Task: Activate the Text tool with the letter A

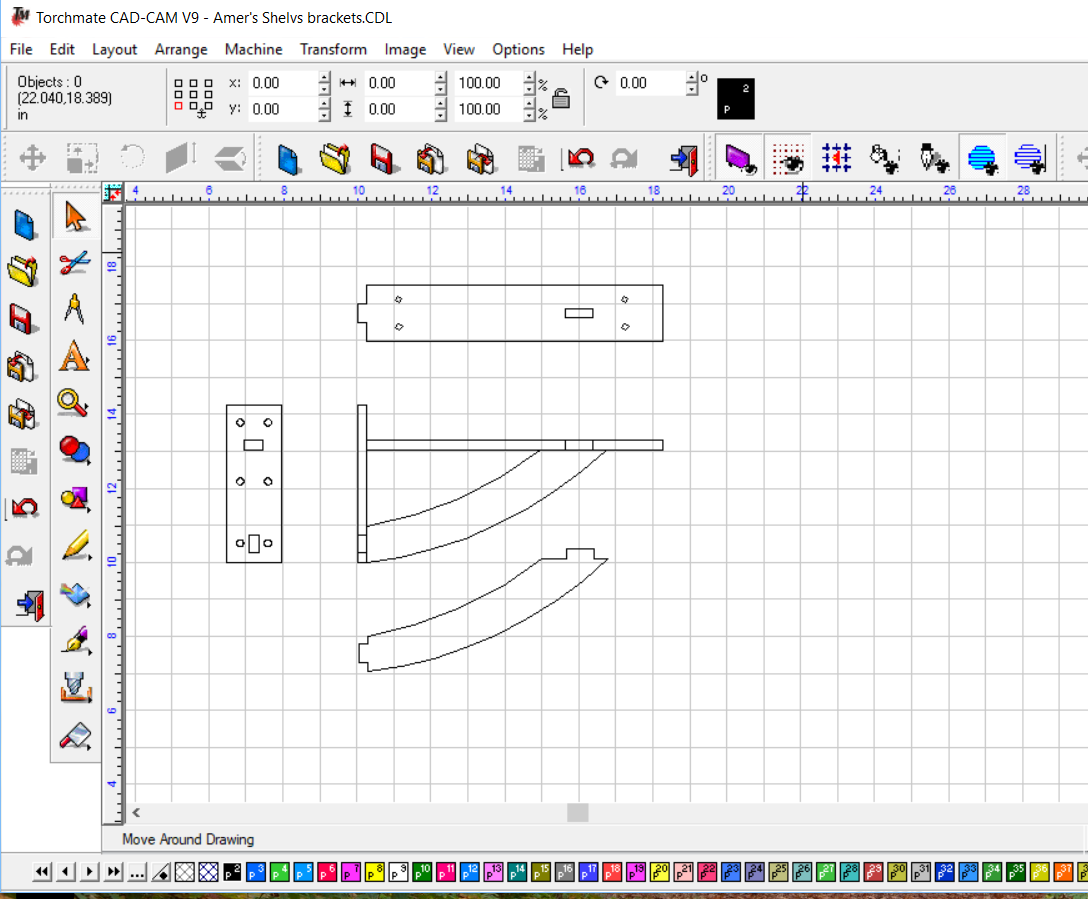Action: 75,357
